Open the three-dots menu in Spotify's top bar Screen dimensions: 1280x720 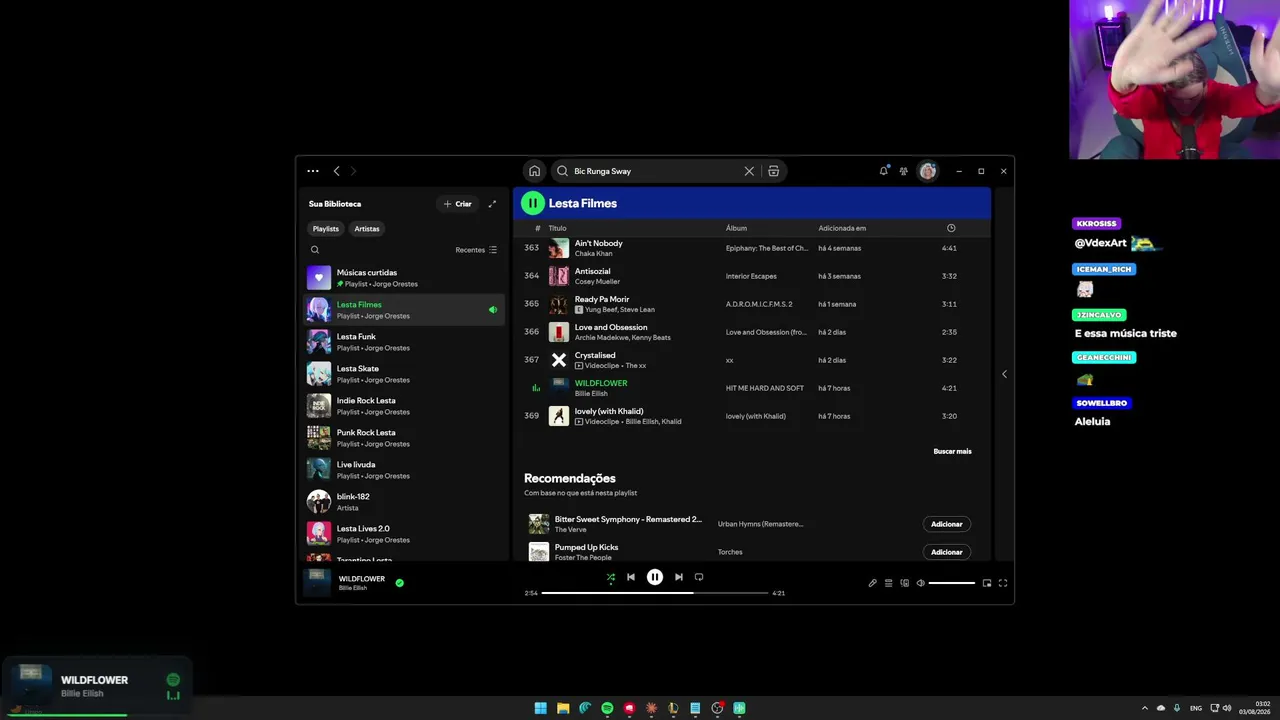click(x=313, y=171)
